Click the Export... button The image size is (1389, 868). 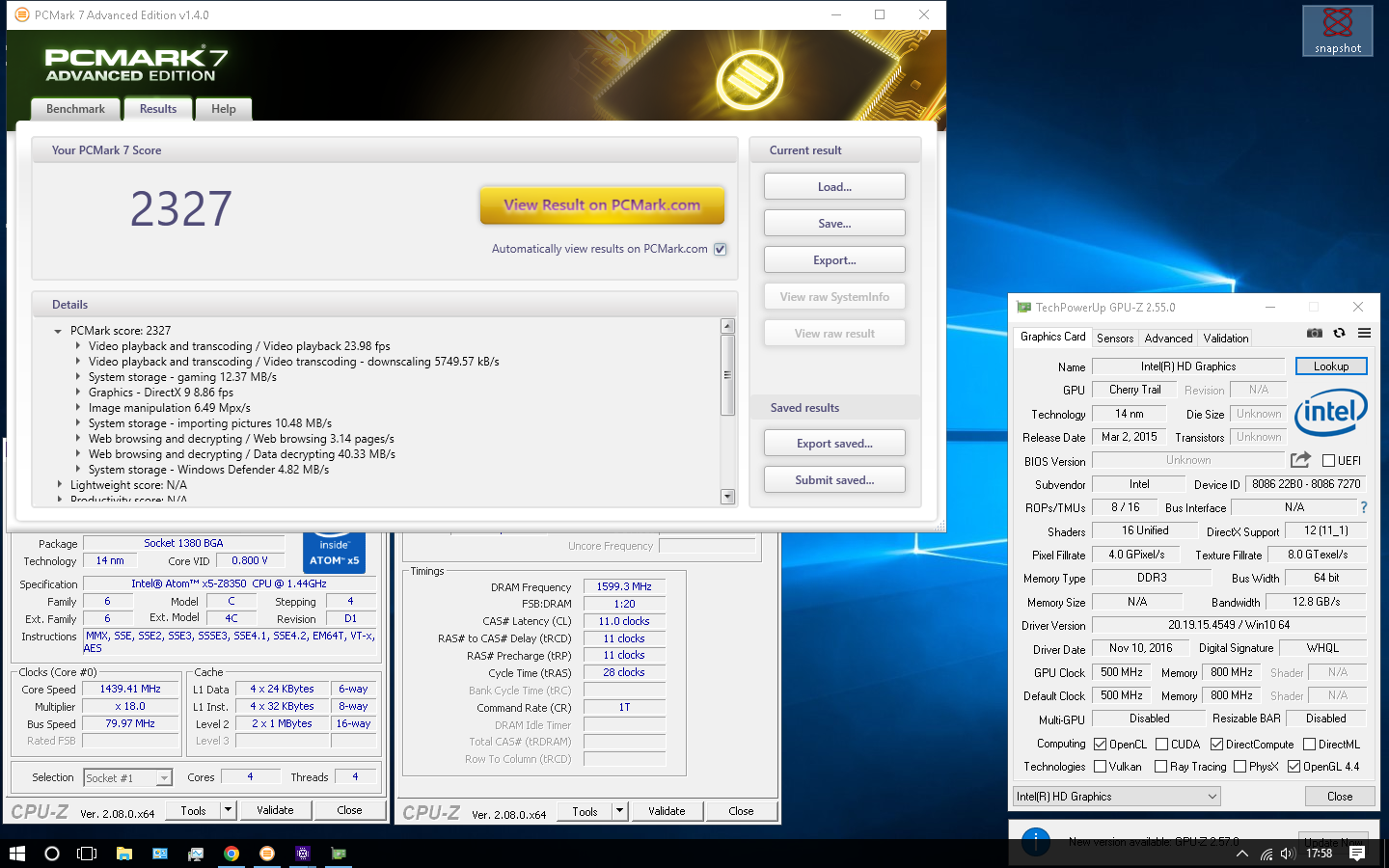pyautogui.click(x=834, y=260)
